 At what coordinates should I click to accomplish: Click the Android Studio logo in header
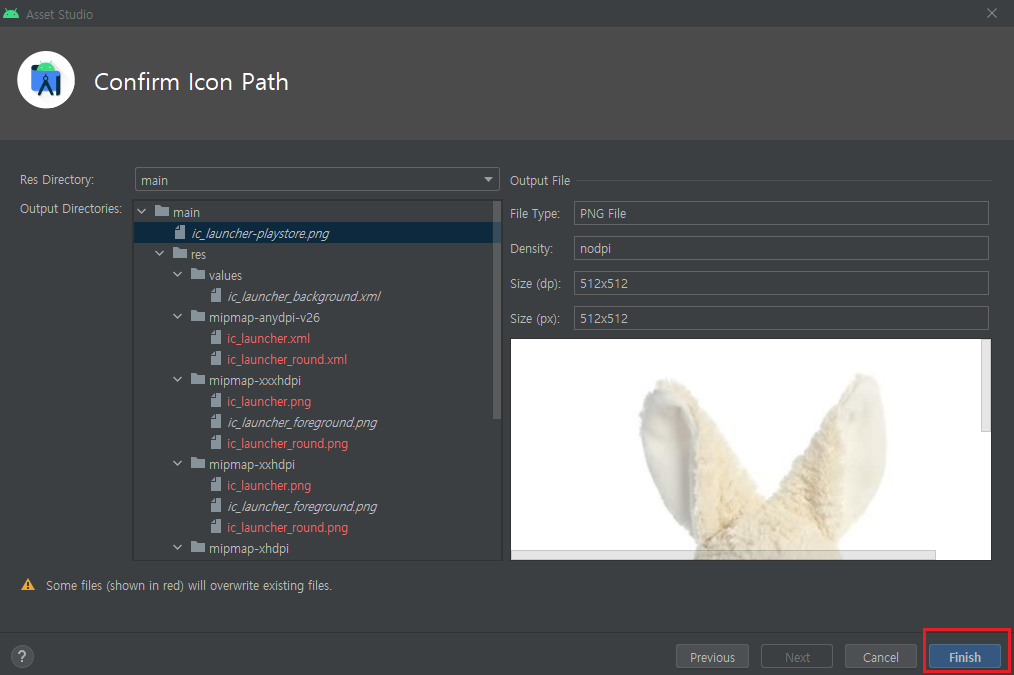click(46, 80)
